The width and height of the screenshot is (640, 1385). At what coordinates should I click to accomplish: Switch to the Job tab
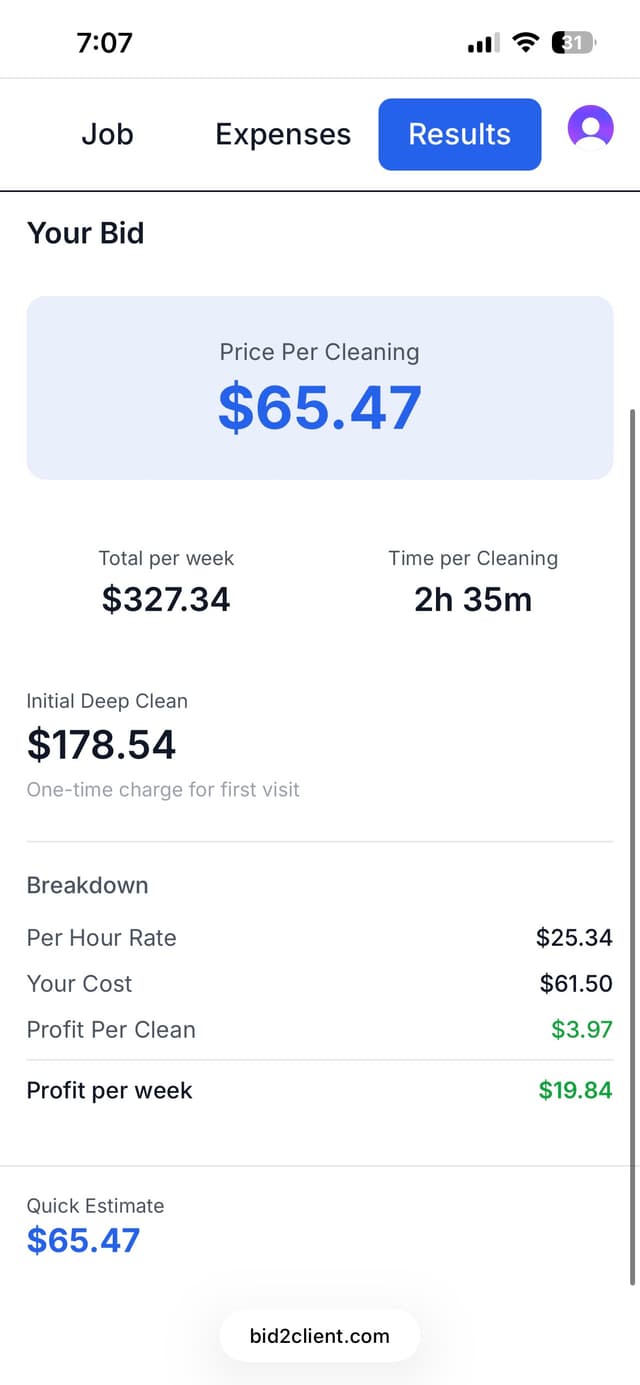(107, 134)
